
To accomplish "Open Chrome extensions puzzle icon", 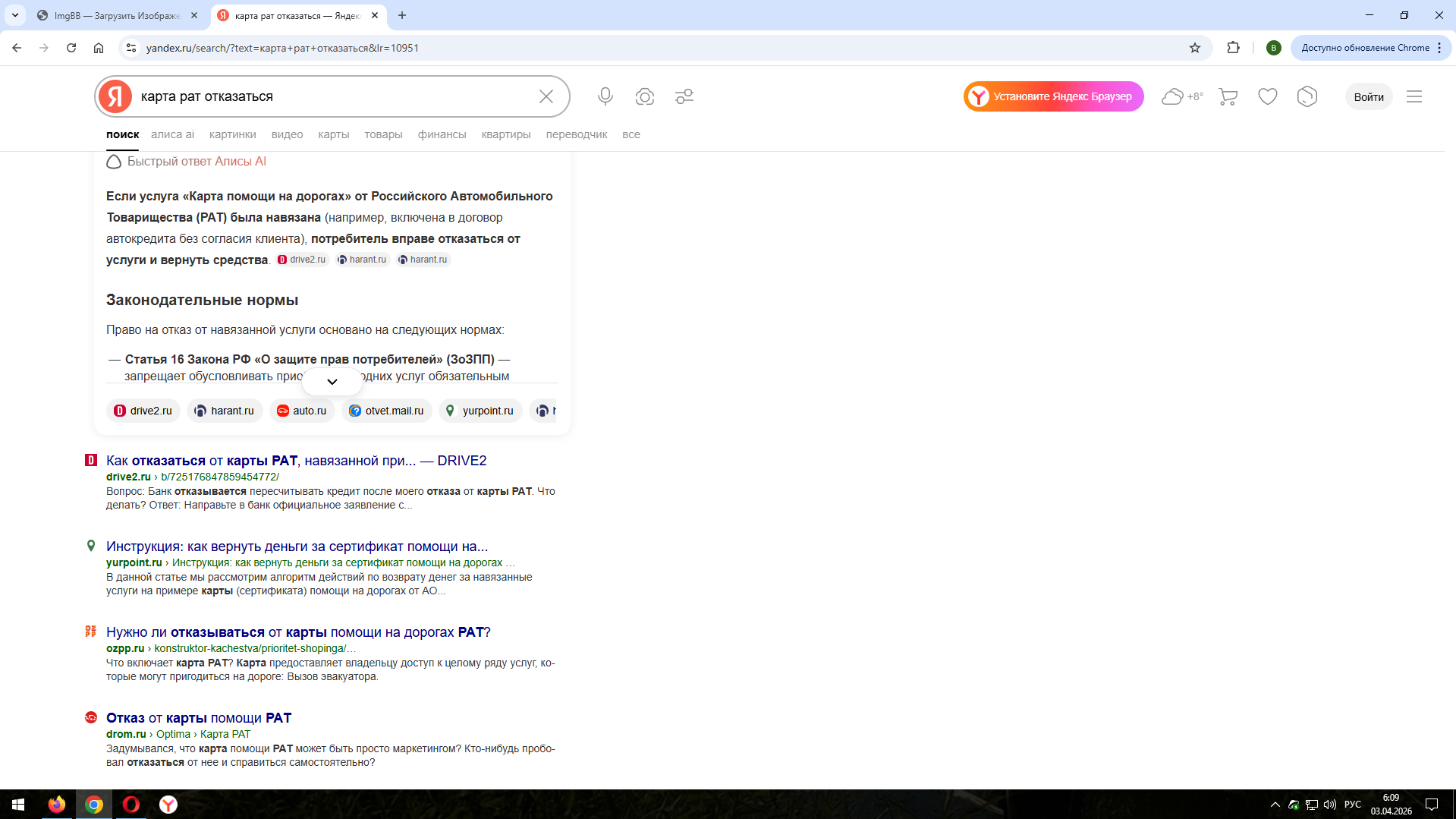I will pyautogui.click(x=1234, y=48).
